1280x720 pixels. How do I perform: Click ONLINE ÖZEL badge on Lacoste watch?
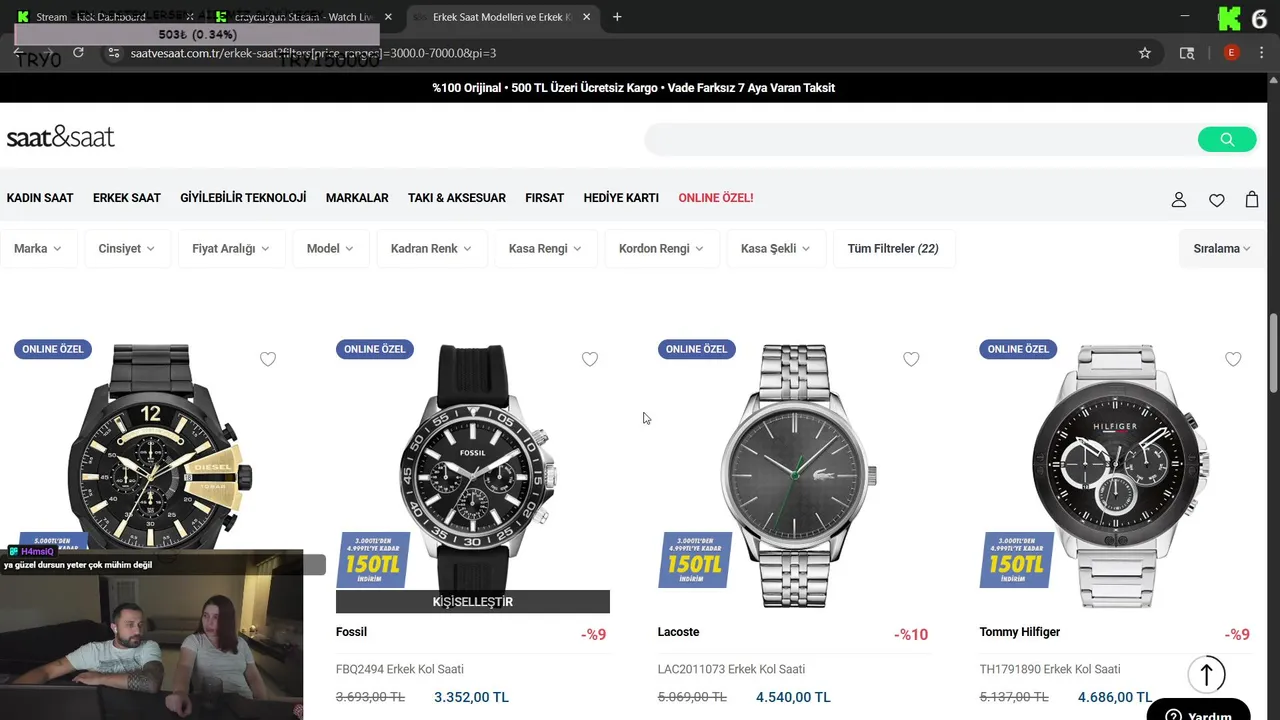click(696, 349)
